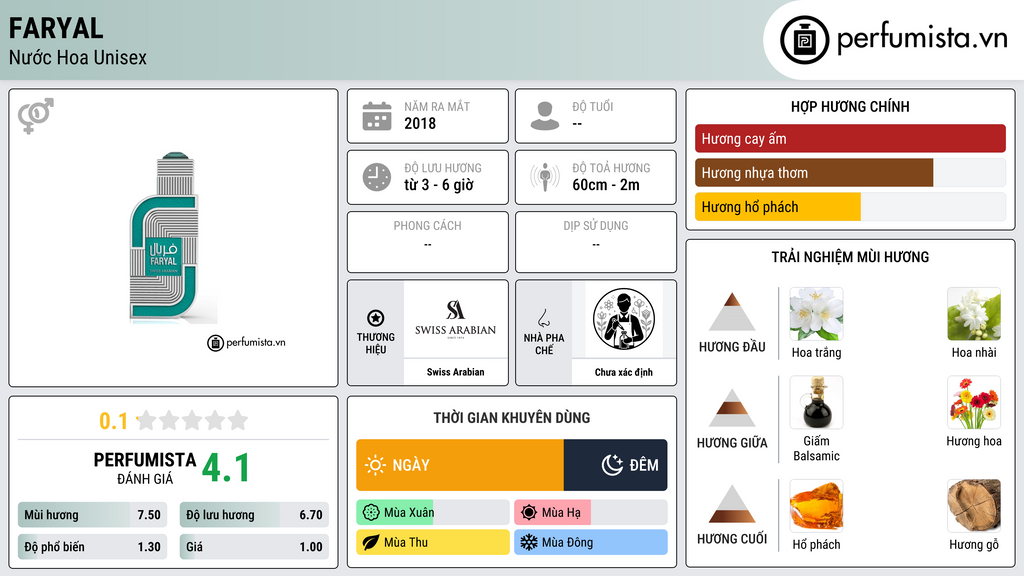Screen dimensions: 1024x576
Task: Click the sun icon in the Ngày bar
Action: click(x=375, y=465)
